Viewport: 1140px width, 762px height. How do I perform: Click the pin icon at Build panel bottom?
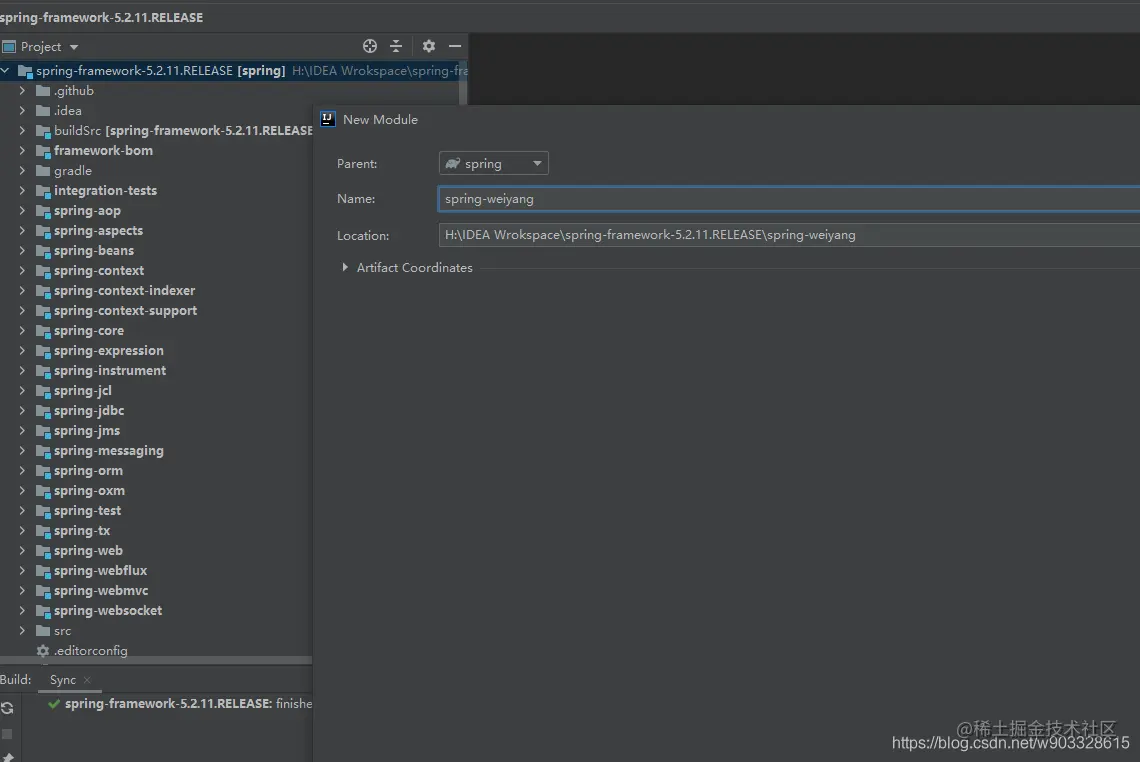point(7,757)
